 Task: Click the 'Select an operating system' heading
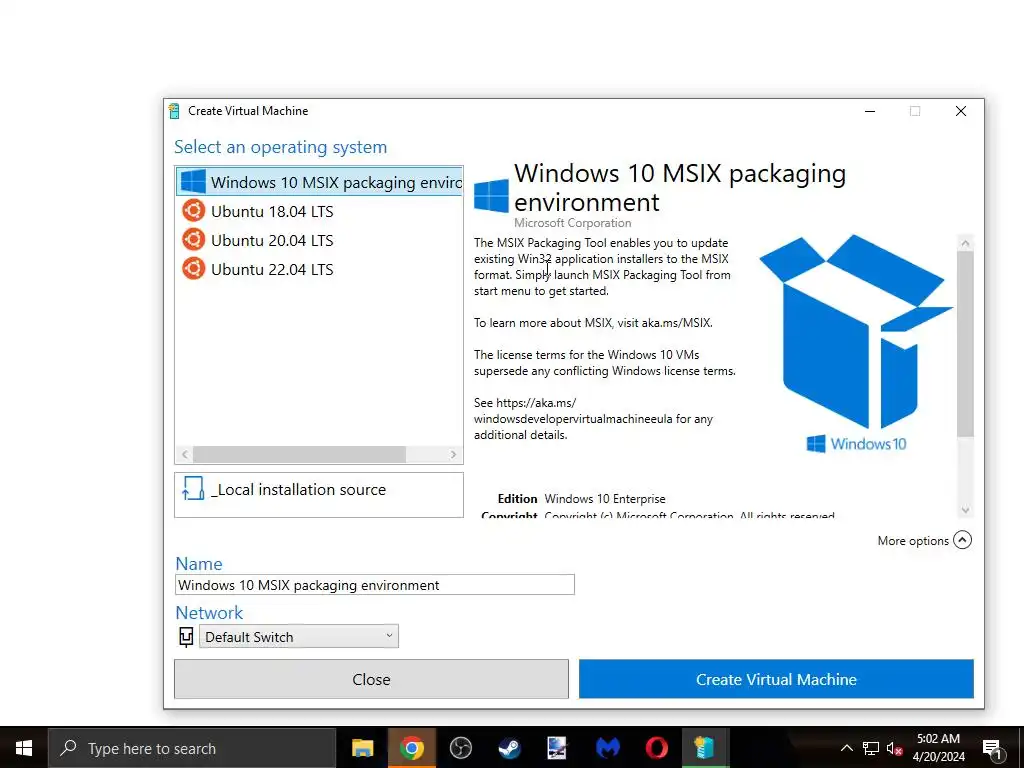[281, 148]
